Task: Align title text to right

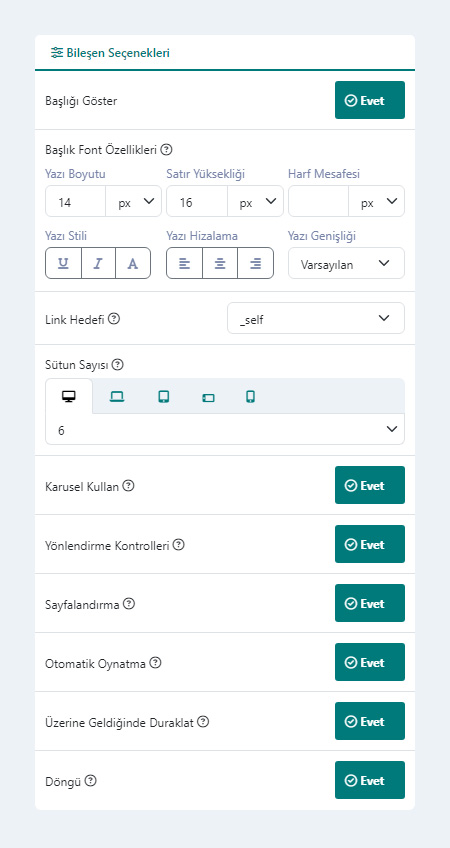Action: [x=255, y=263]
